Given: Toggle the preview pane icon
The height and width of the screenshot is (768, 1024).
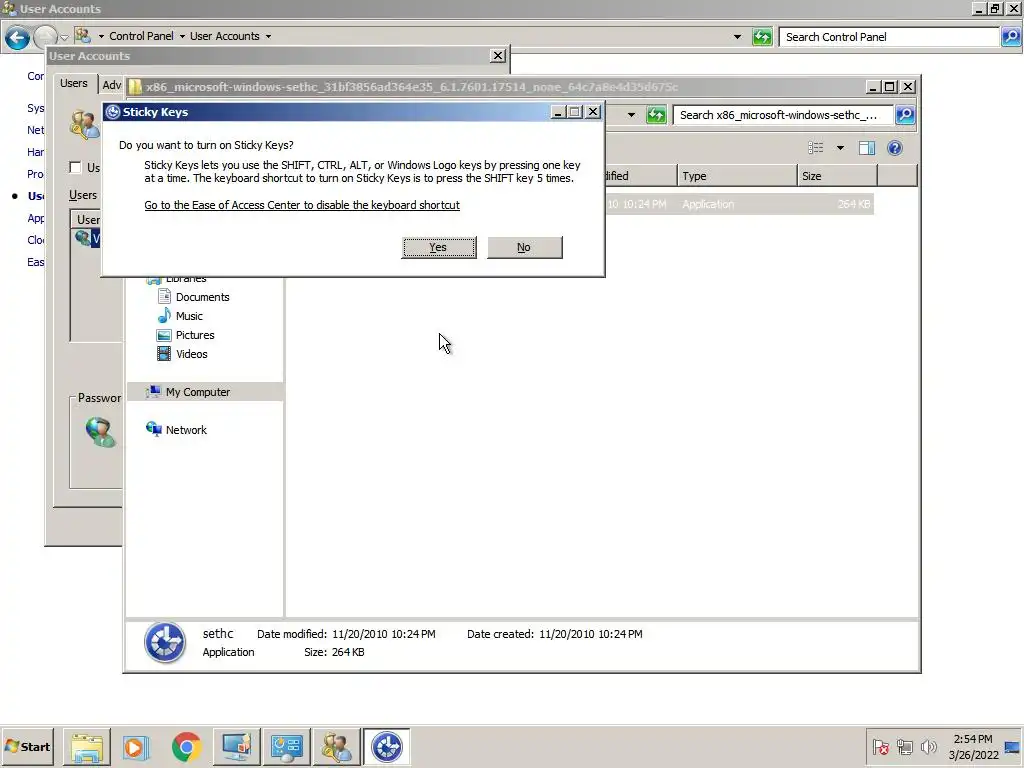Looking at the screenshot, I should pyautogui.click(x=867, y=148).
